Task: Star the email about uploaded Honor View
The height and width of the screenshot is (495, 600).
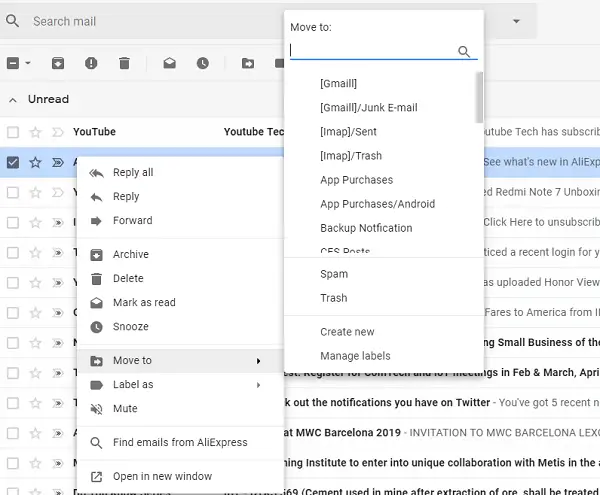Action: pyautogui.click(x=36, y=283)
